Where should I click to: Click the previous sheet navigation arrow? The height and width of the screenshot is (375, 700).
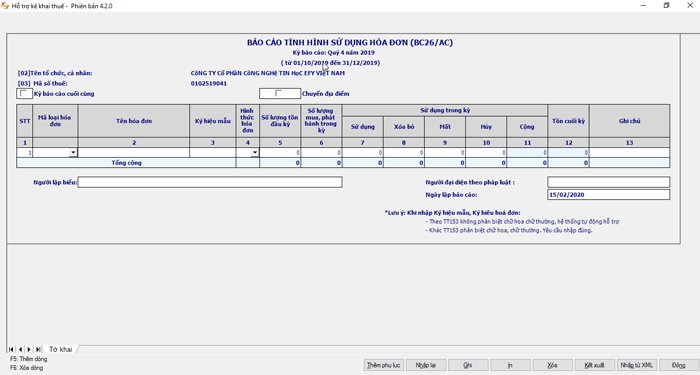[x=20, y=349]
